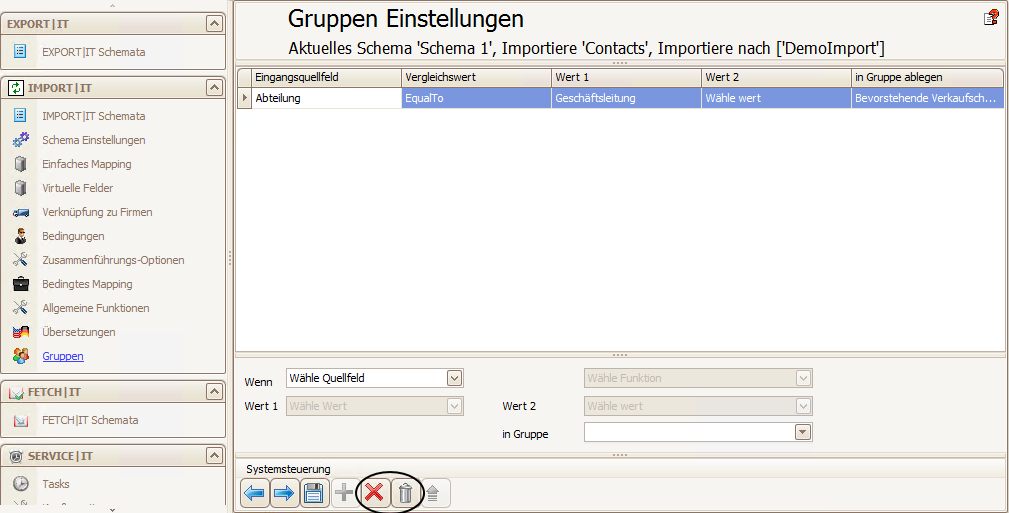Screen dimensions: 1009x513
Task: Open Schema Einstellungen
Action: pos(93,140)
